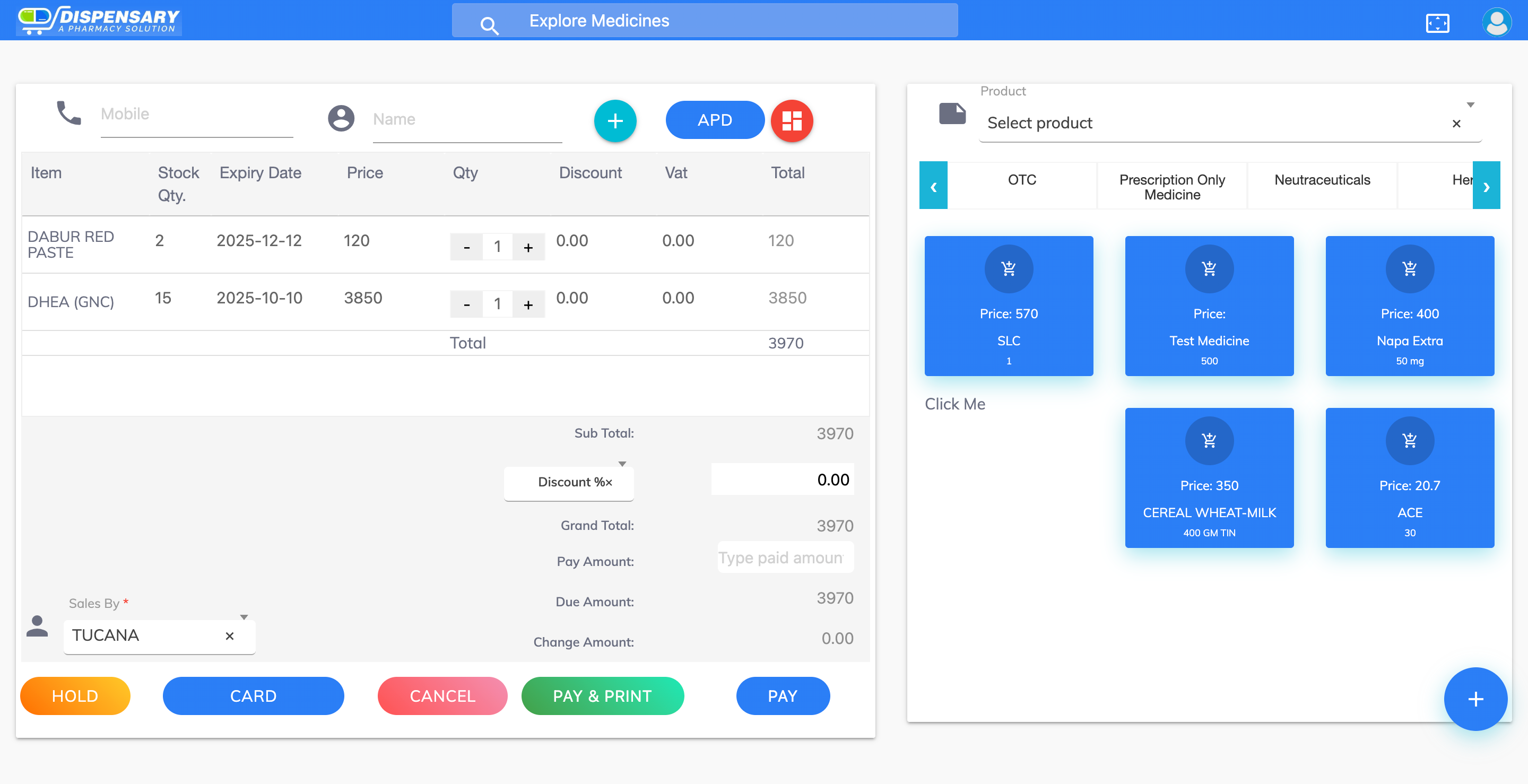Select the OTC category tab

pyautogui.click(x=1021, y=180)
